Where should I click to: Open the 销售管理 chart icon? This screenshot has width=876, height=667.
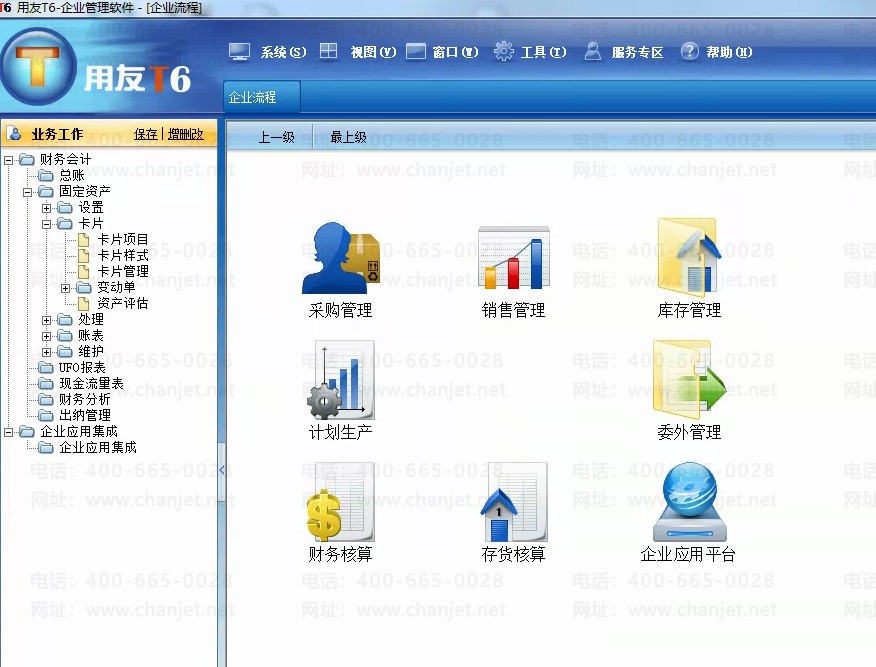(513, 258)
